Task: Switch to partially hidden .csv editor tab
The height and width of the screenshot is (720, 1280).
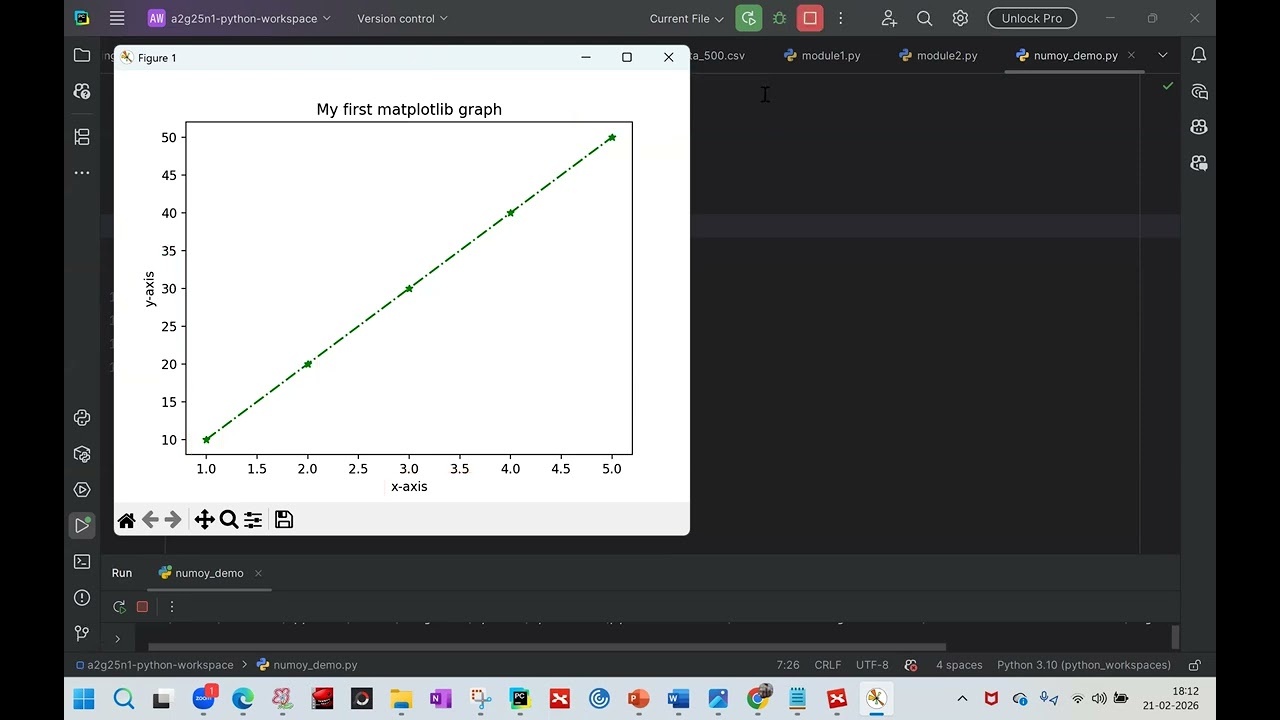Action: pos(717,55)
